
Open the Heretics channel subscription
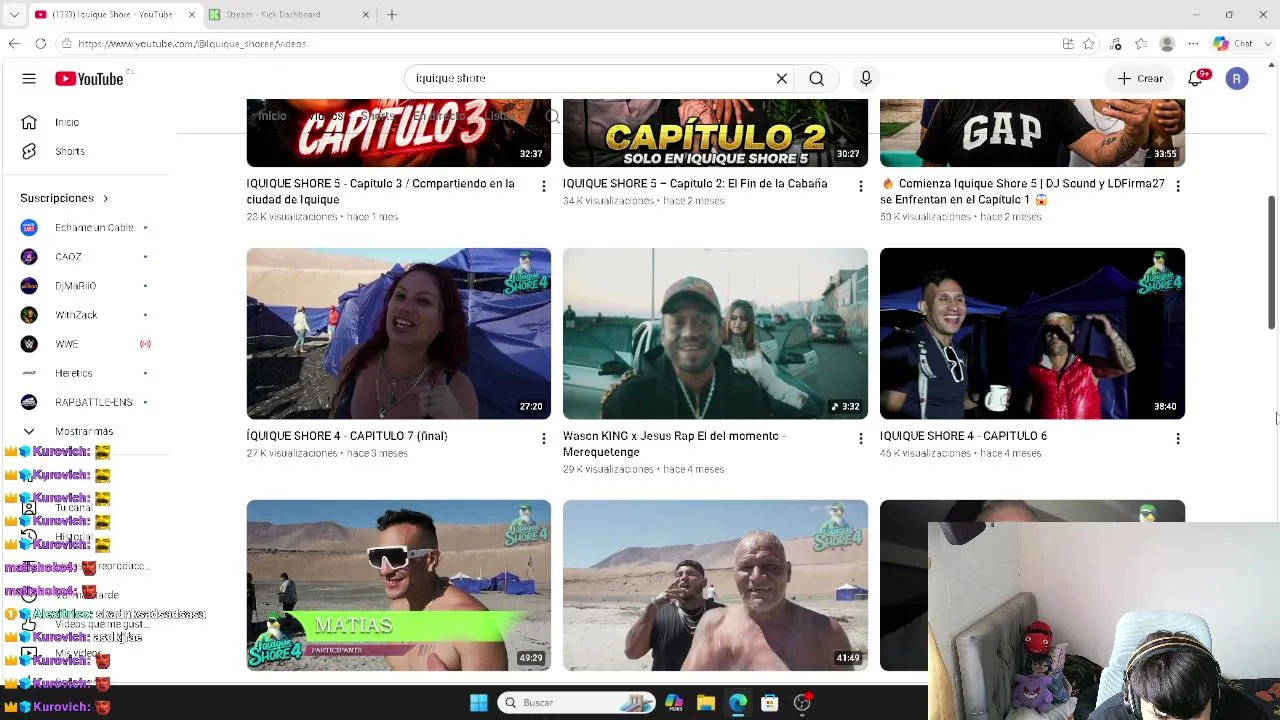pyautogui.click(x=88, y=372)
